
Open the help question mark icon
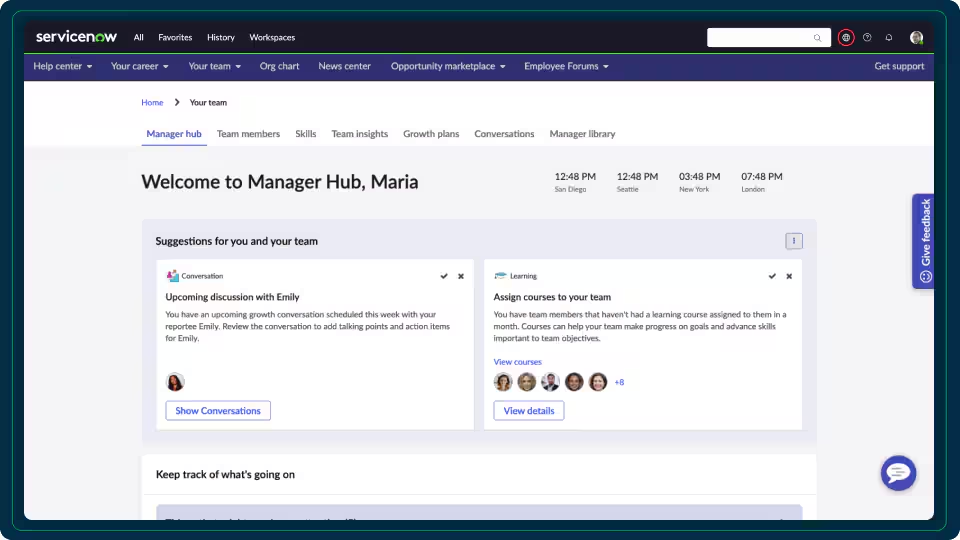click(867, 37)
